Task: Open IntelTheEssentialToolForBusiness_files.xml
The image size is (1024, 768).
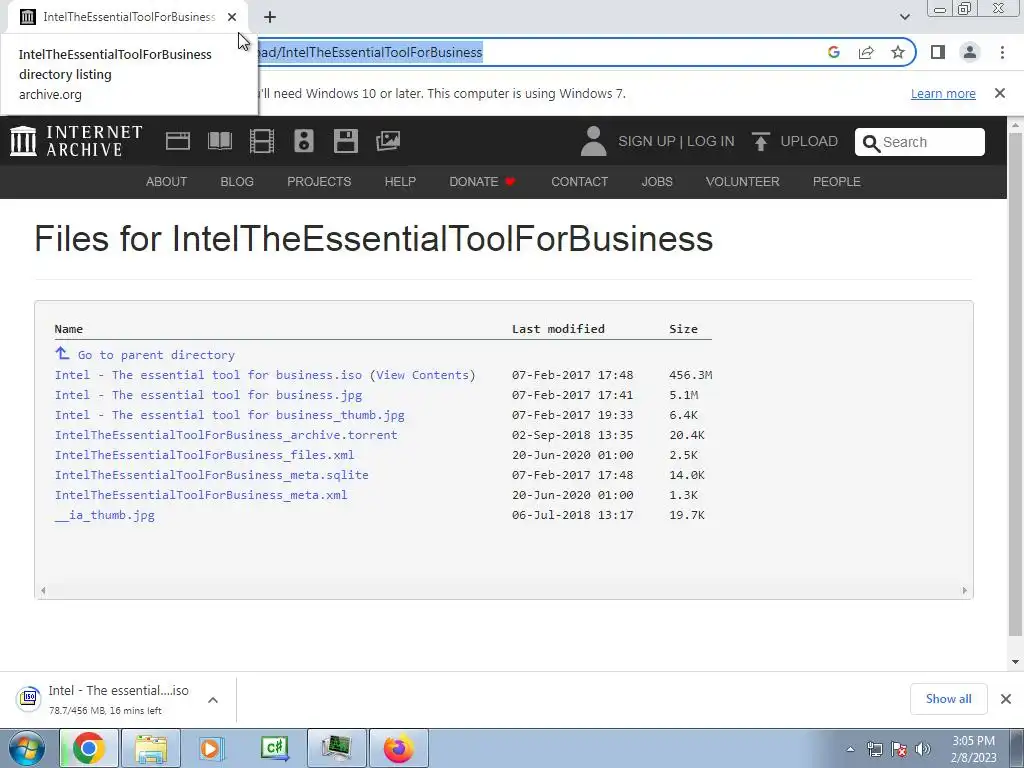Action: [x=204, y=455]
